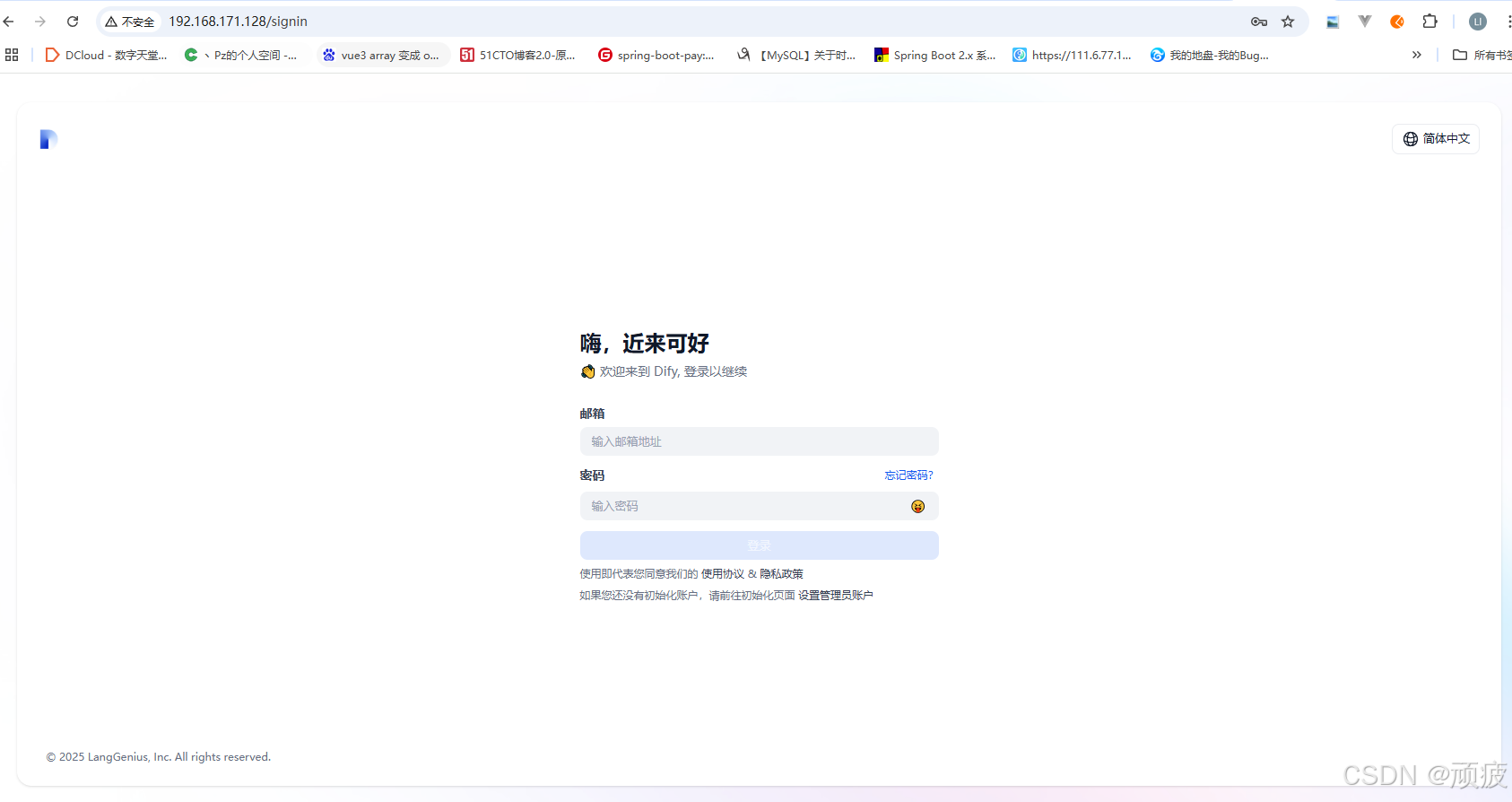
Task: Open the 所有书签 bookmarks folder
Action: [1482, 55]
